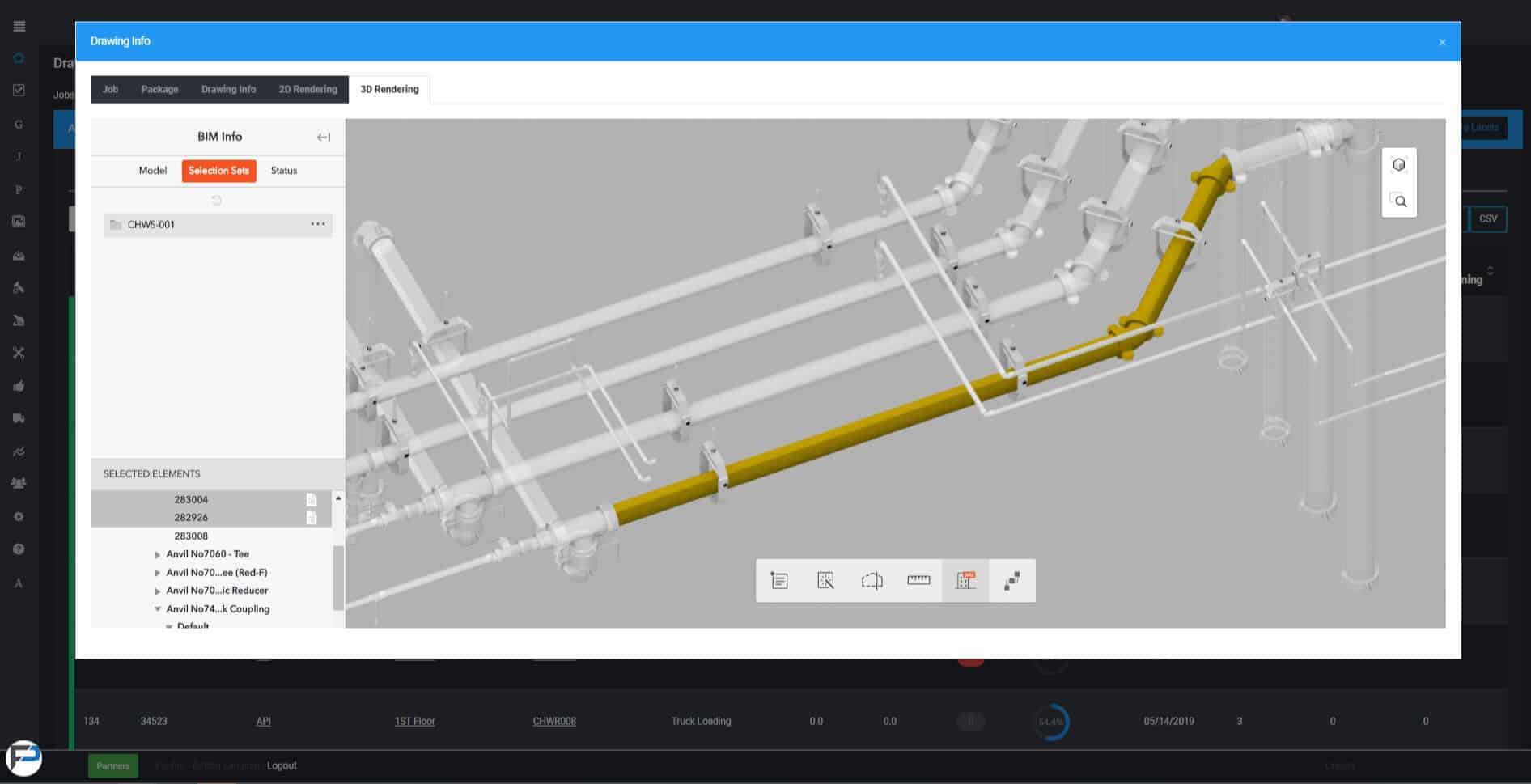
Task: Click the help question mark icon in sidebar
Action: pyautogui.click(x=19, y=549)
